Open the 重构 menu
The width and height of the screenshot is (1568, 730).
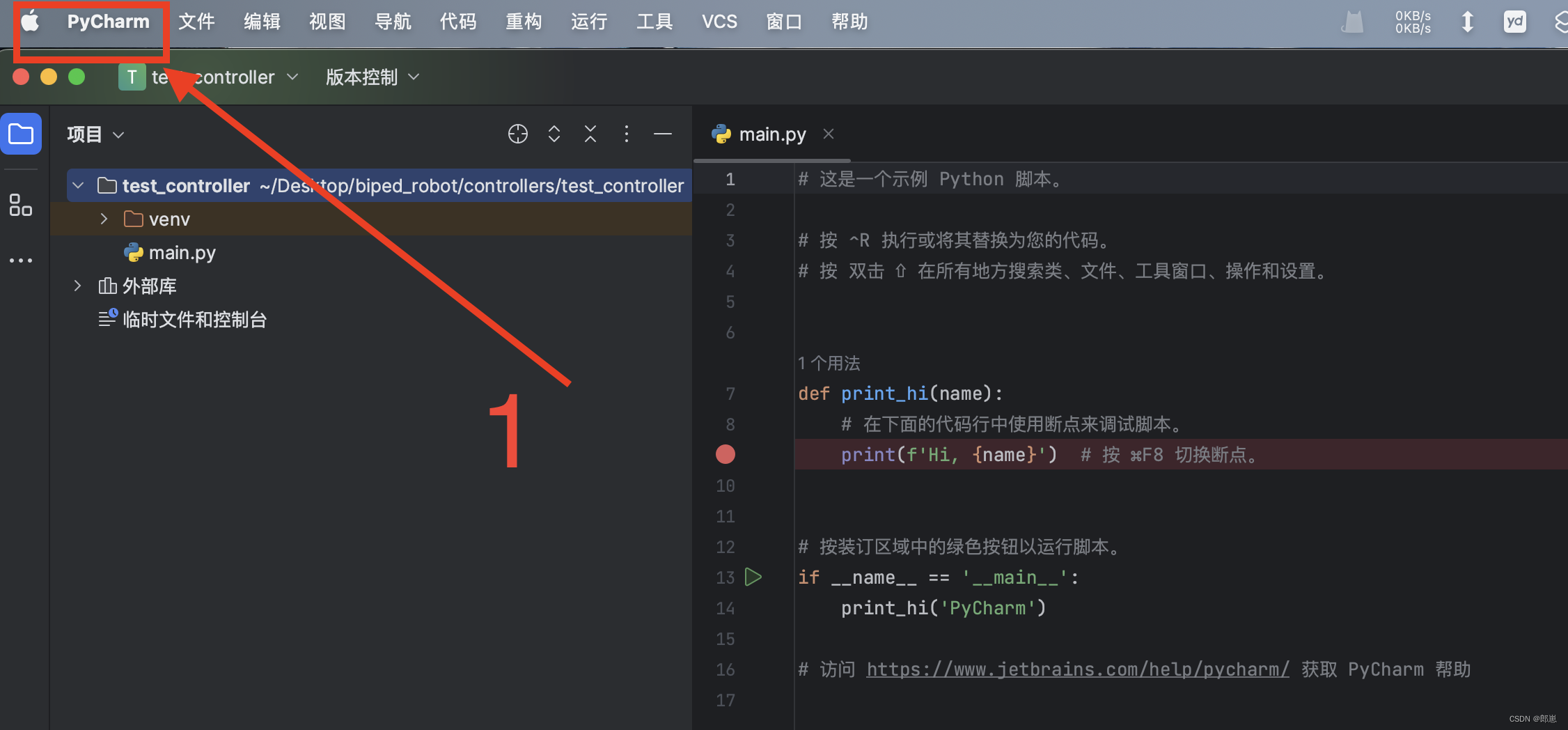point(524,22)
